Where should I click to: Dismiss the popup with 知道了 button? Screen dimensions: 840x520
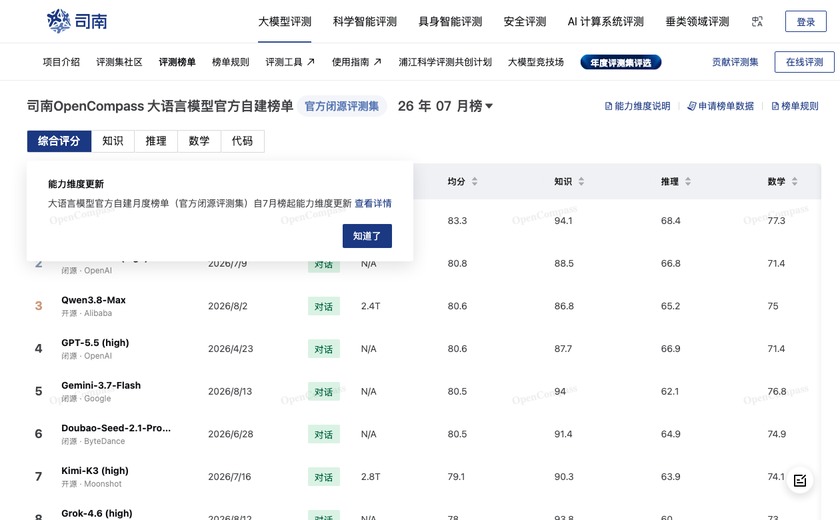367,236
